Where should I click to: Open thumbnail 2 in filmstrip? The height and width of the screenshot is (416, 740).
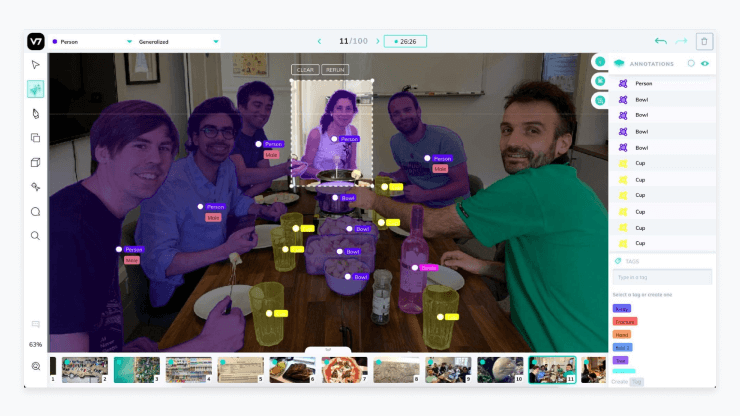click(x=85, y=370)
